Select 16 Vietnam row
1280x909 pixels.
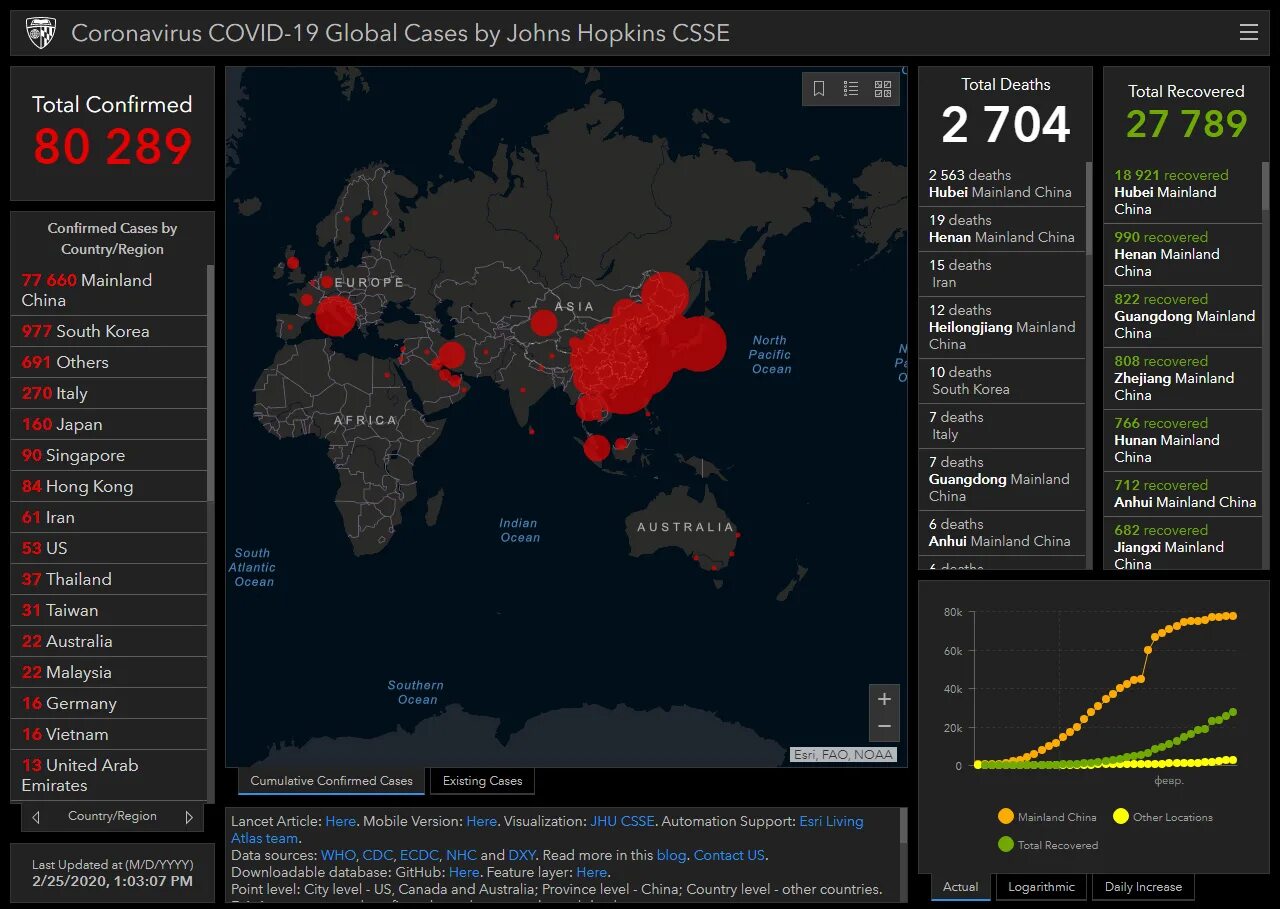click(x=109, y=734)
